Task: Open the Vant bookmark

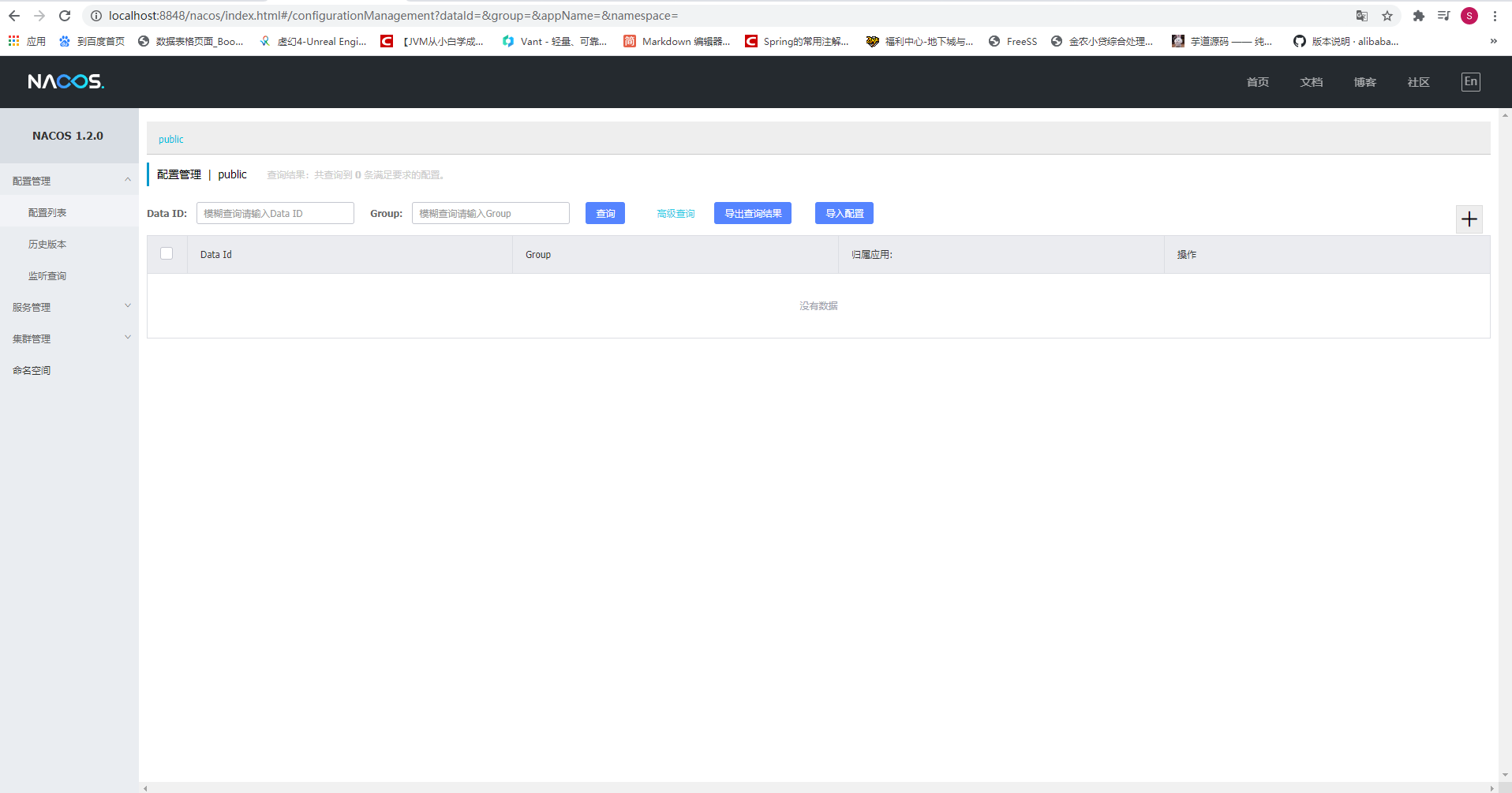Action: (555, 41)
